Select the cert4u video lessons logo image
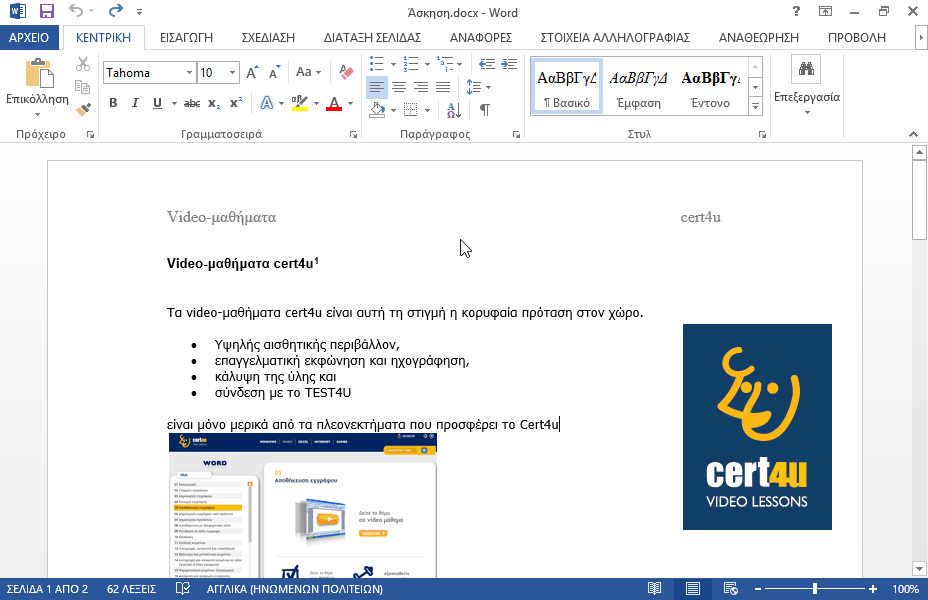The width and height of the screenshot is (928, 600). [x=757, y=427]
